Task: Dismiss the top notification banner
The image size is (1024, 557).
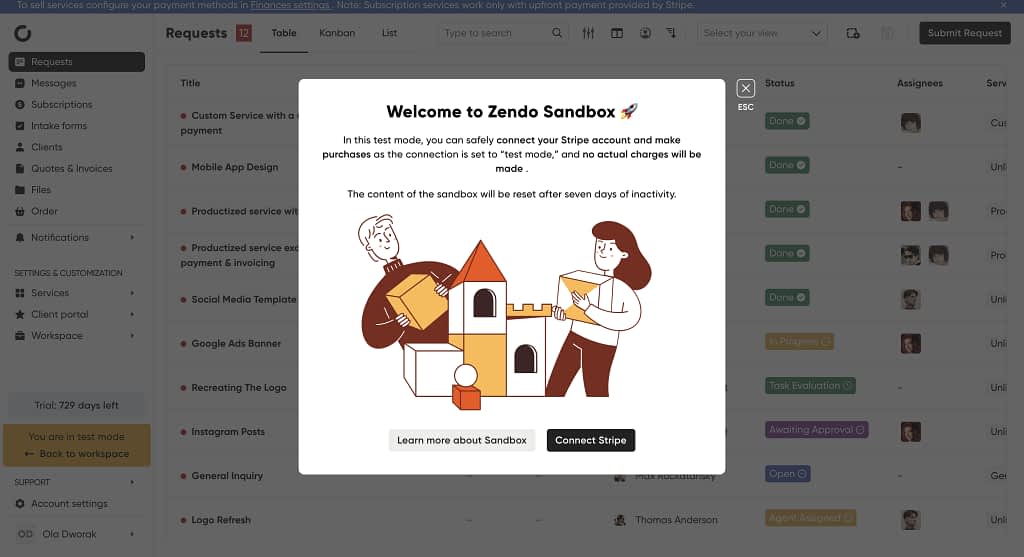Action: 1004,5
